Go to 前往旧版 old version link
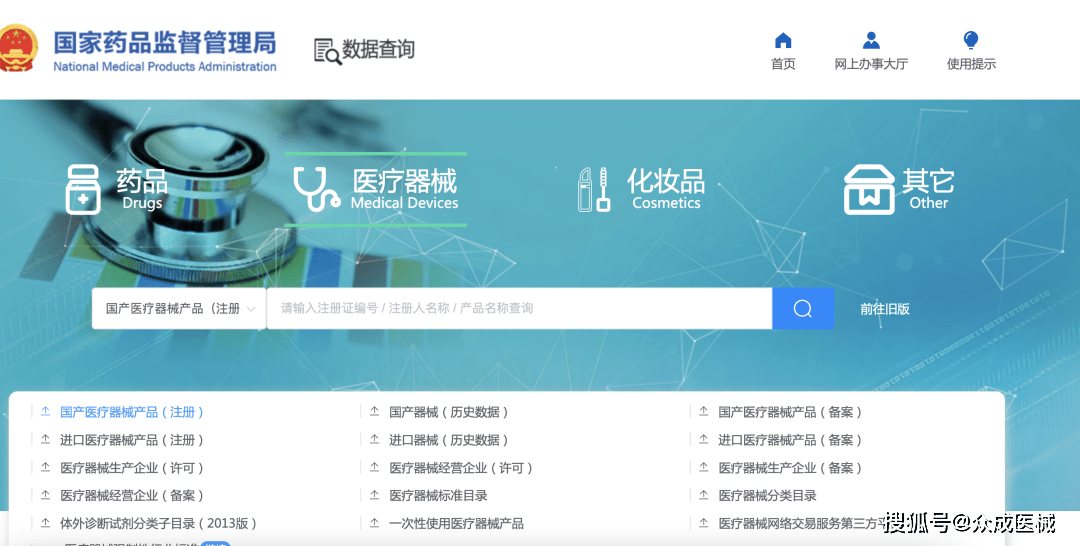Screen dimensions: 1080x546 (885, 309)
